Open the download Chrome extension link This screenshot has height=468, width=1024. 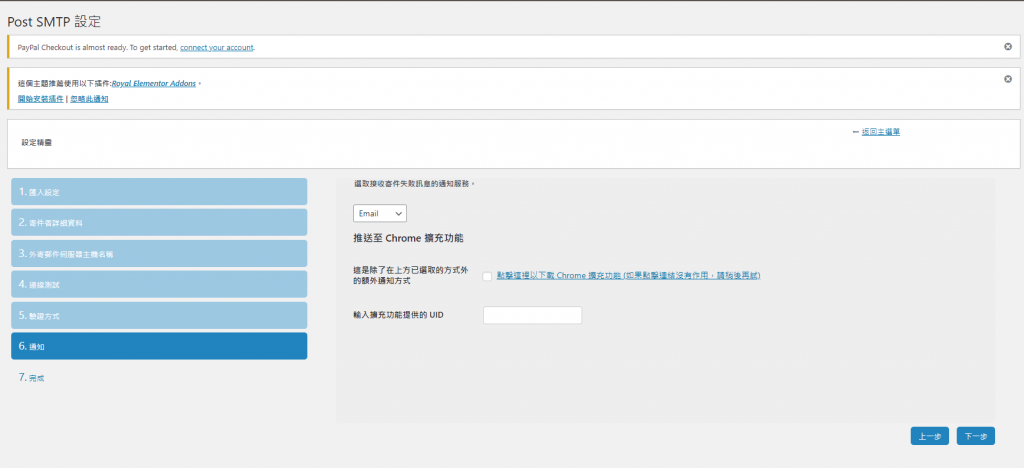point(628,276)
